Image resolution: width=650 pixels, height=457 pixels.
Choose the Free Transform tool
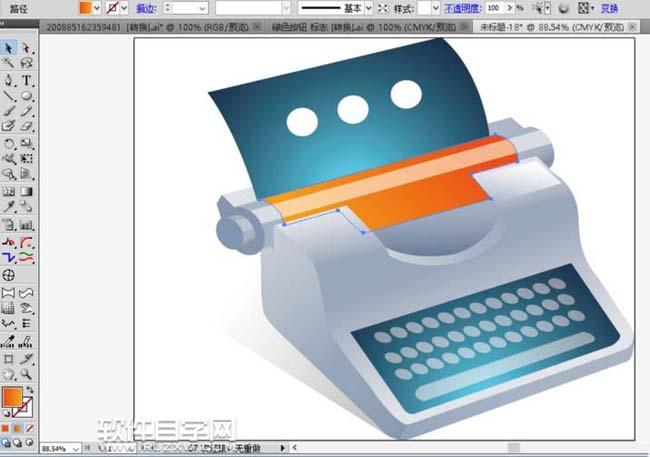click(x=26, y=158)
